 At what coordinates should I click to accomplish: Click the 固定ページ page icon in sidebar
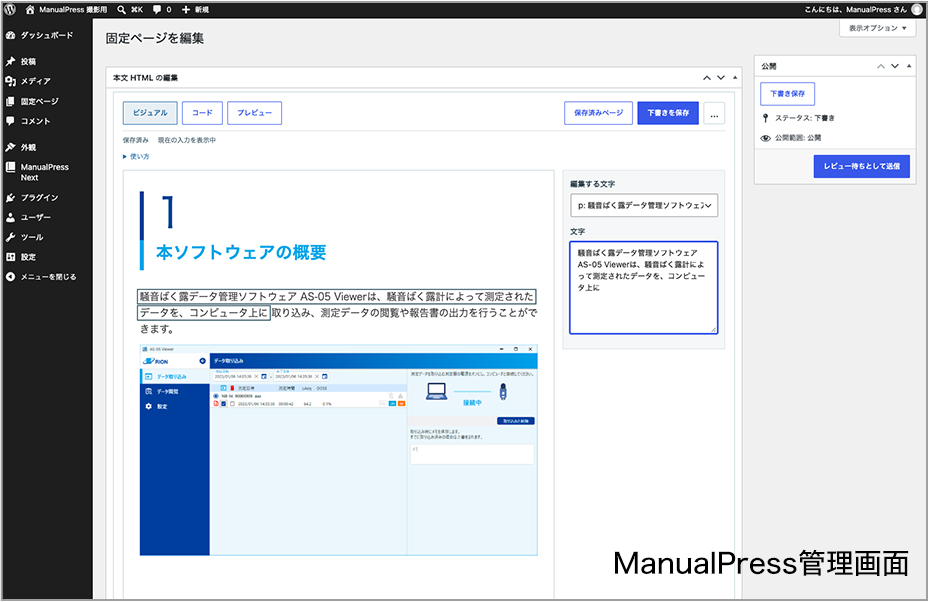tap(11, 101)
